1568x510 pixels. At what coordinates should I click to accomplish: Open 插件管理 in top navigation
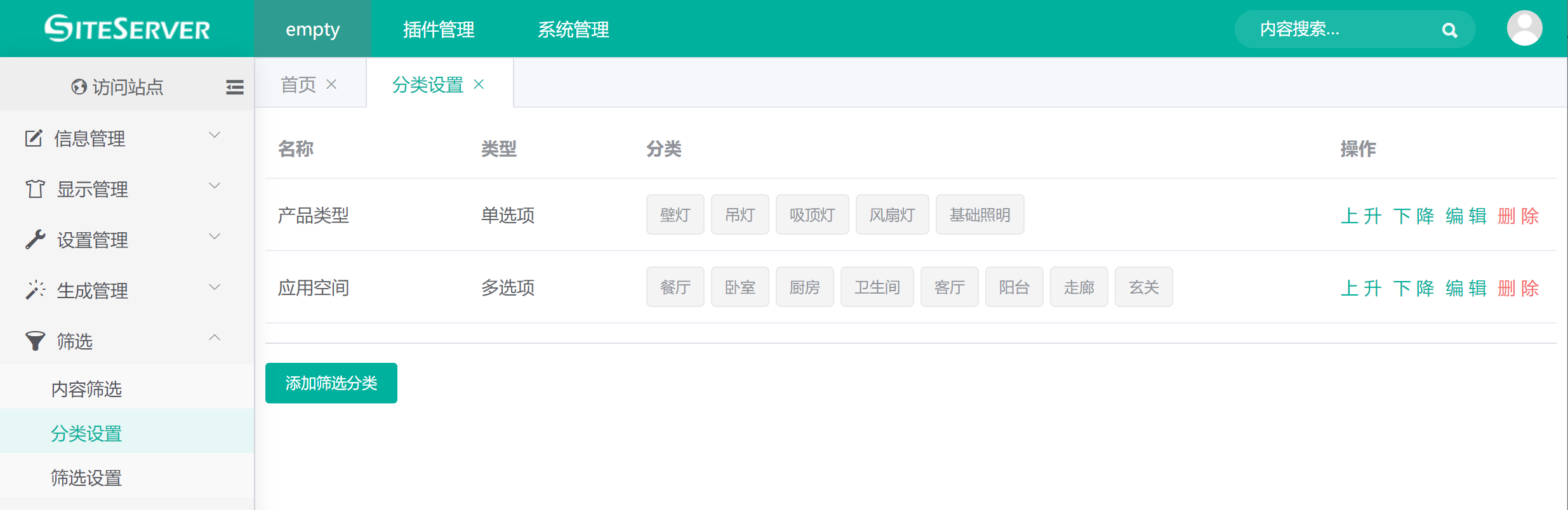439,29
